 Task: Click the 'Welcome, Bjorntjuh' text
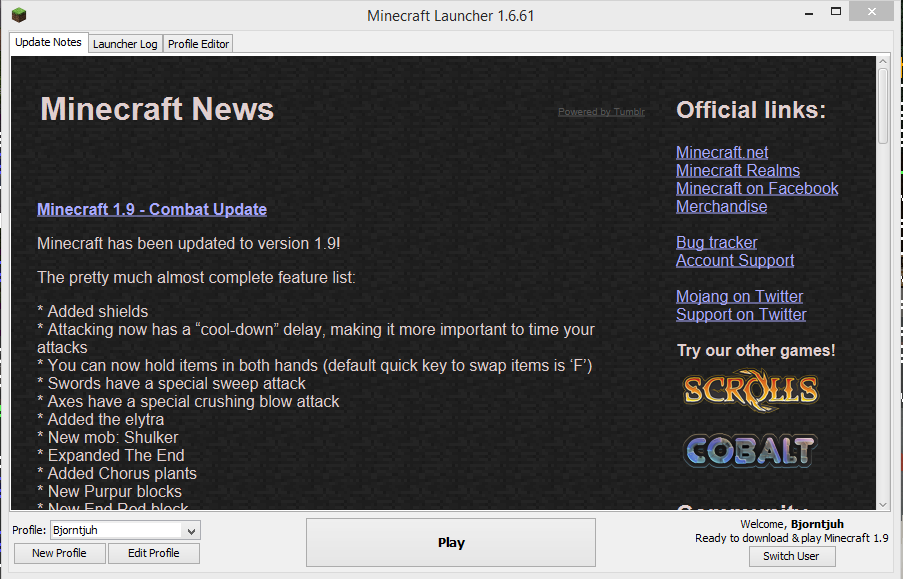pos(792,524)
